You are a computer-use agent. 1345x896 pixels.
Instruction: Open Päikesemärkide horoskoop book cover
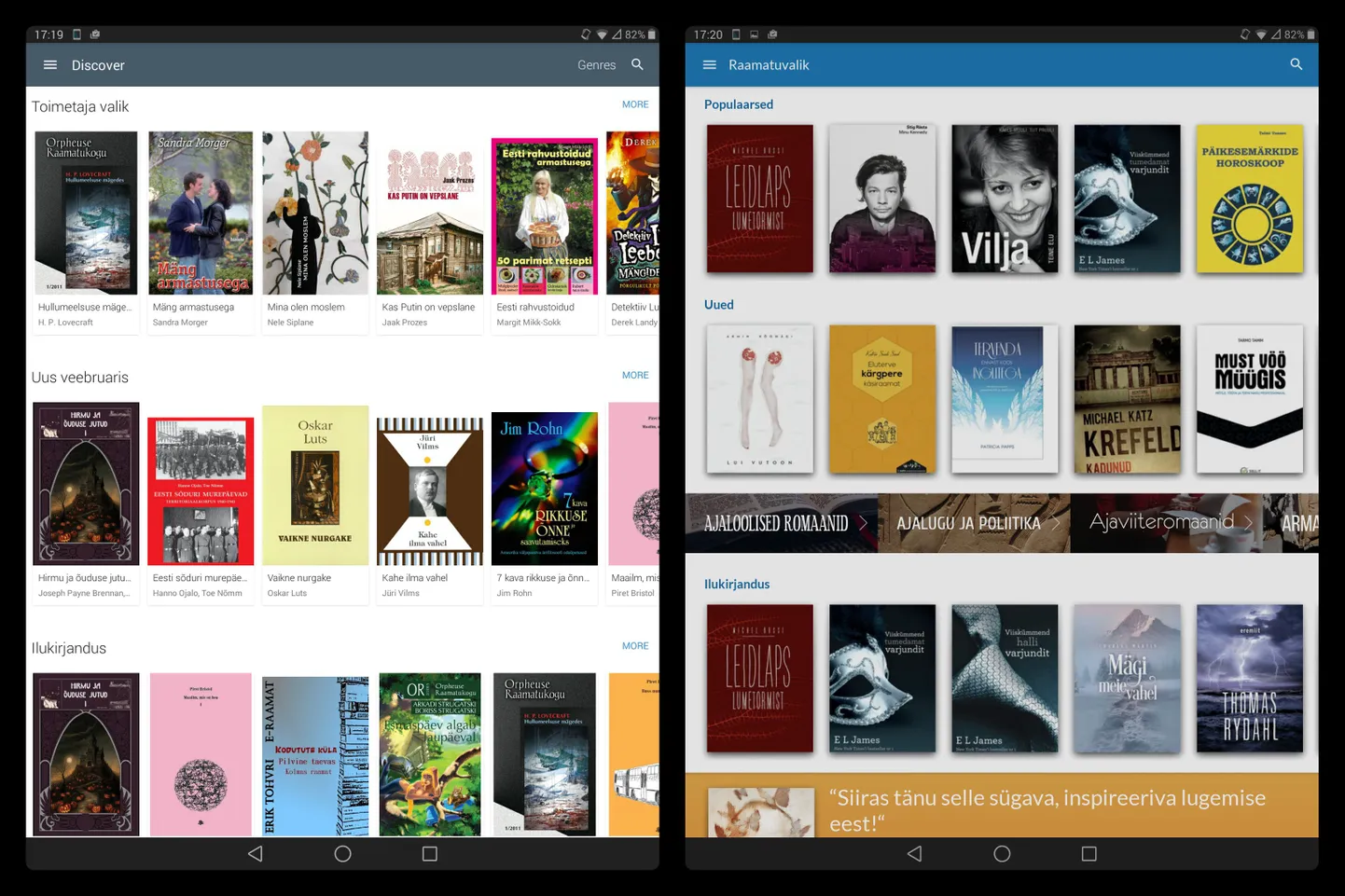tap(1250, 199)
